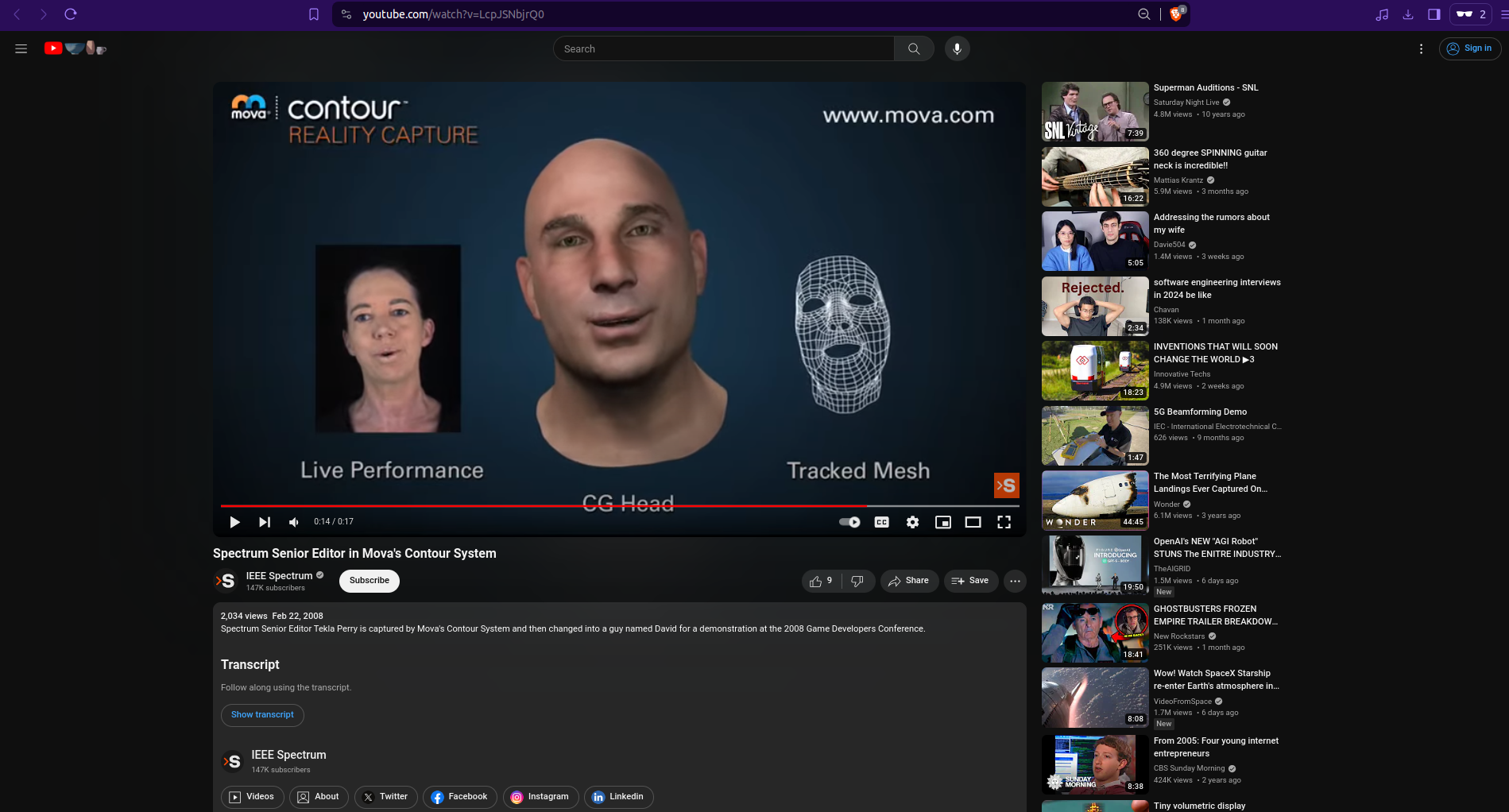1509x812 pixels.
Task: Toggle the autoplay switch
Action: pyautogui.click(x=849, y=522)
